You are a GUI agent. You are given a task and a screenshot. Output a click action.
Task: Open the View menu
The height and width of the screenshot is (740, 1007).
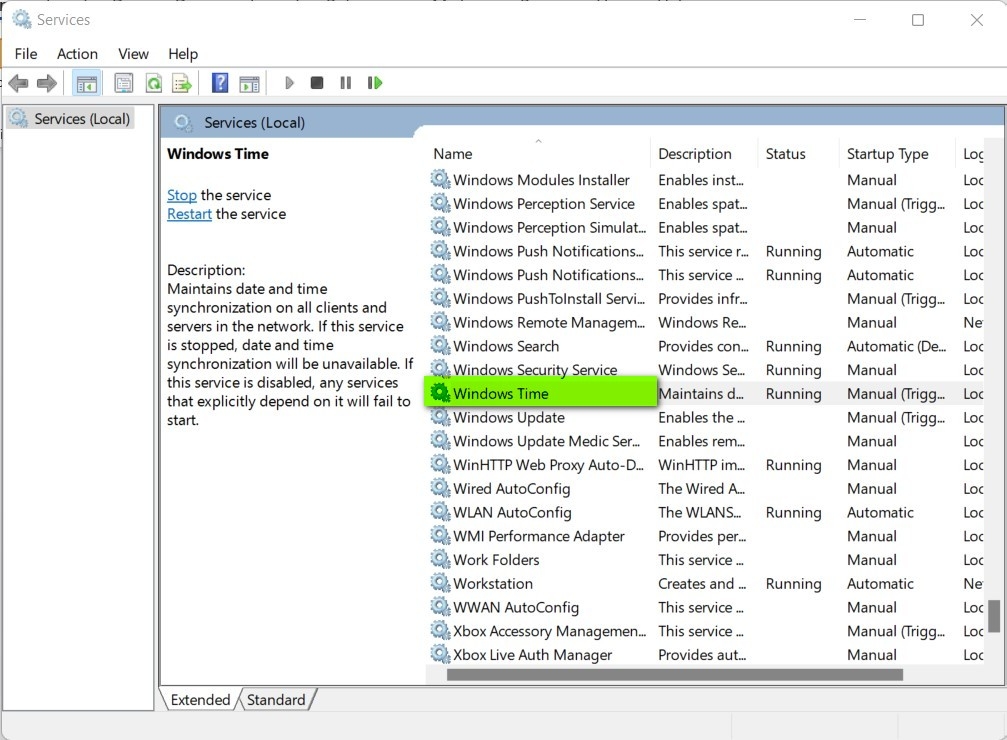tap(133, 53)
